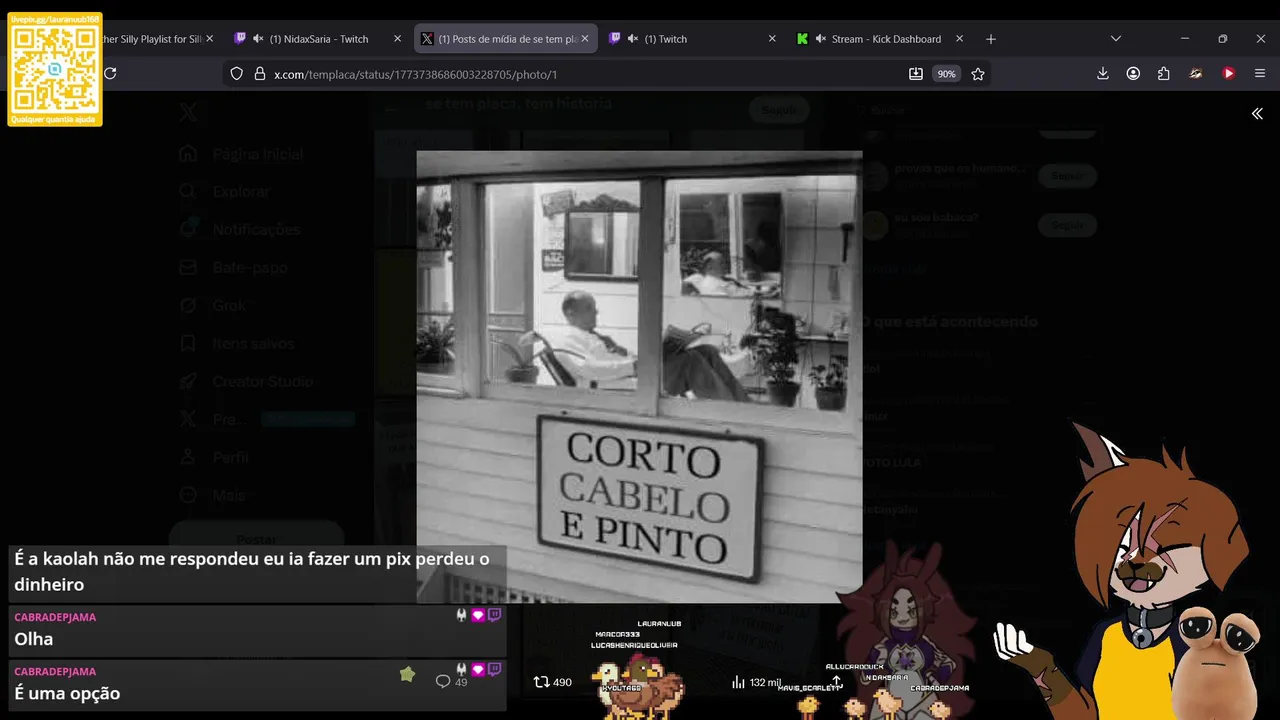Minimize the Firefox window
The width and height of the screenshot is (1280, 720).
pos(1185,39)
